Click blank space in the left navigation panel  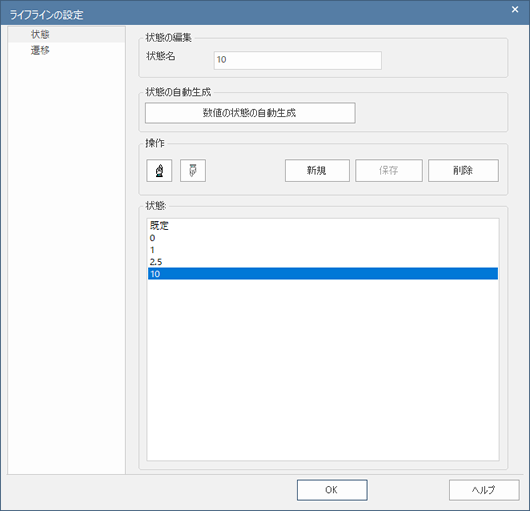pos(67,264)
